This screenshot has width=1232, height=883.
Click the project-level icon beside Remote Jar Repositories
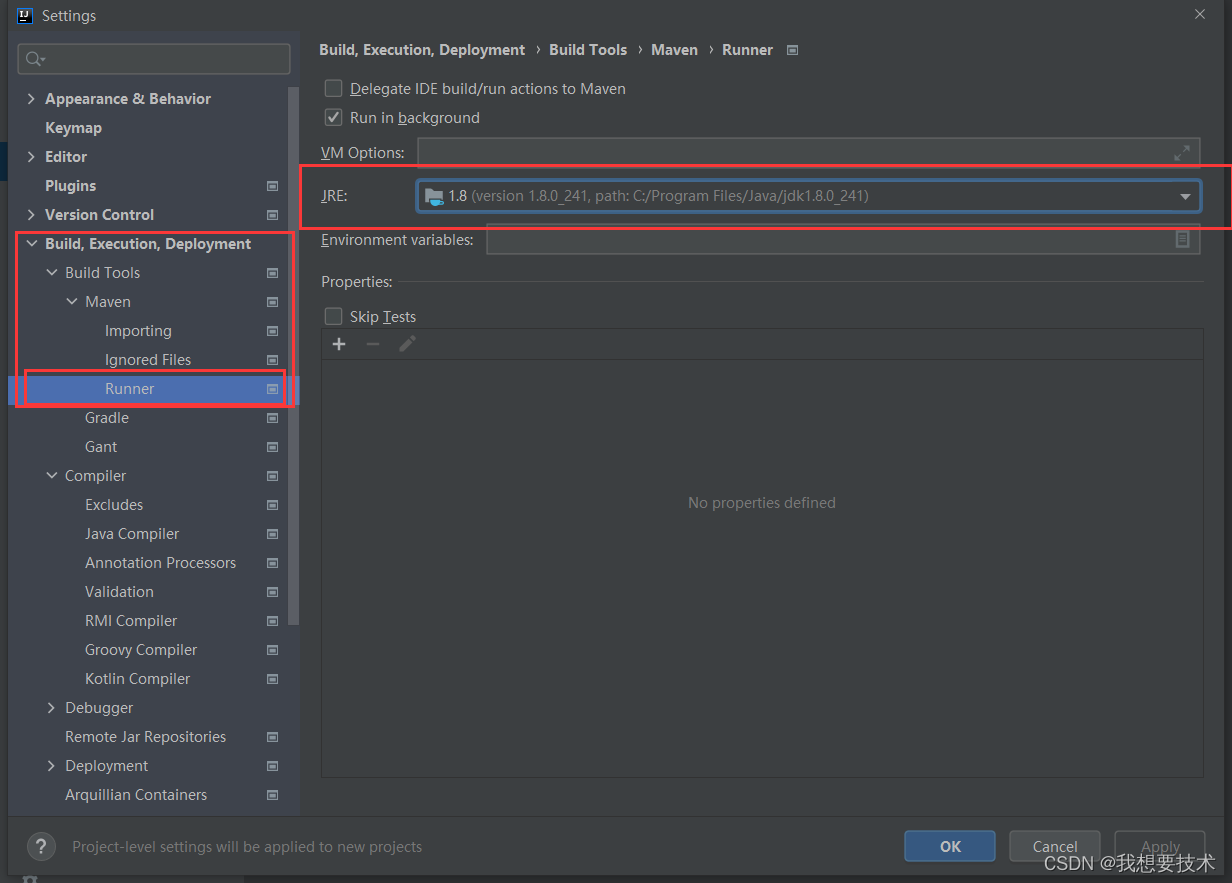coord(272,737)
